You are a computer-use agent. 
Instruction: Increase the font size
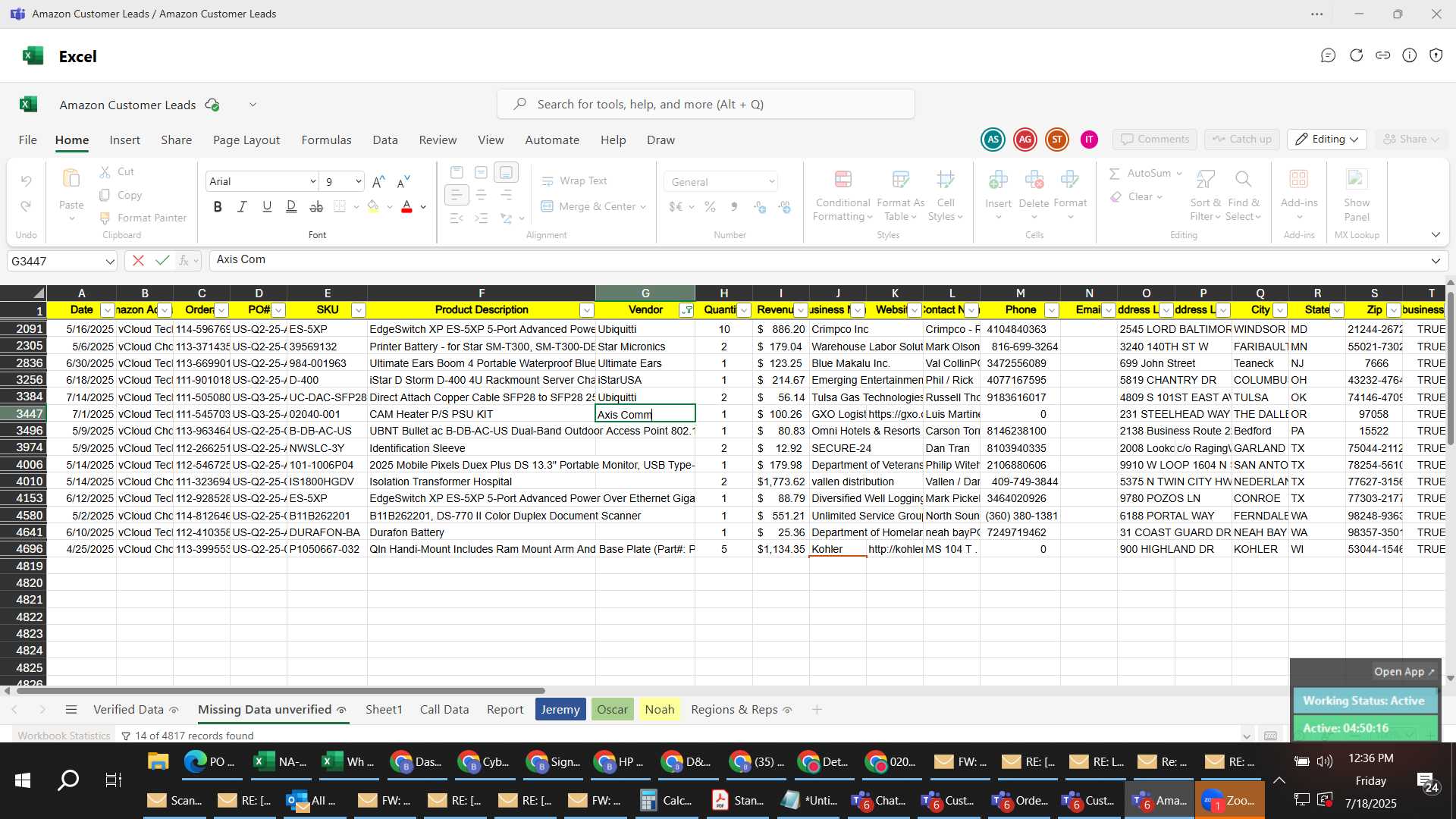378,181
